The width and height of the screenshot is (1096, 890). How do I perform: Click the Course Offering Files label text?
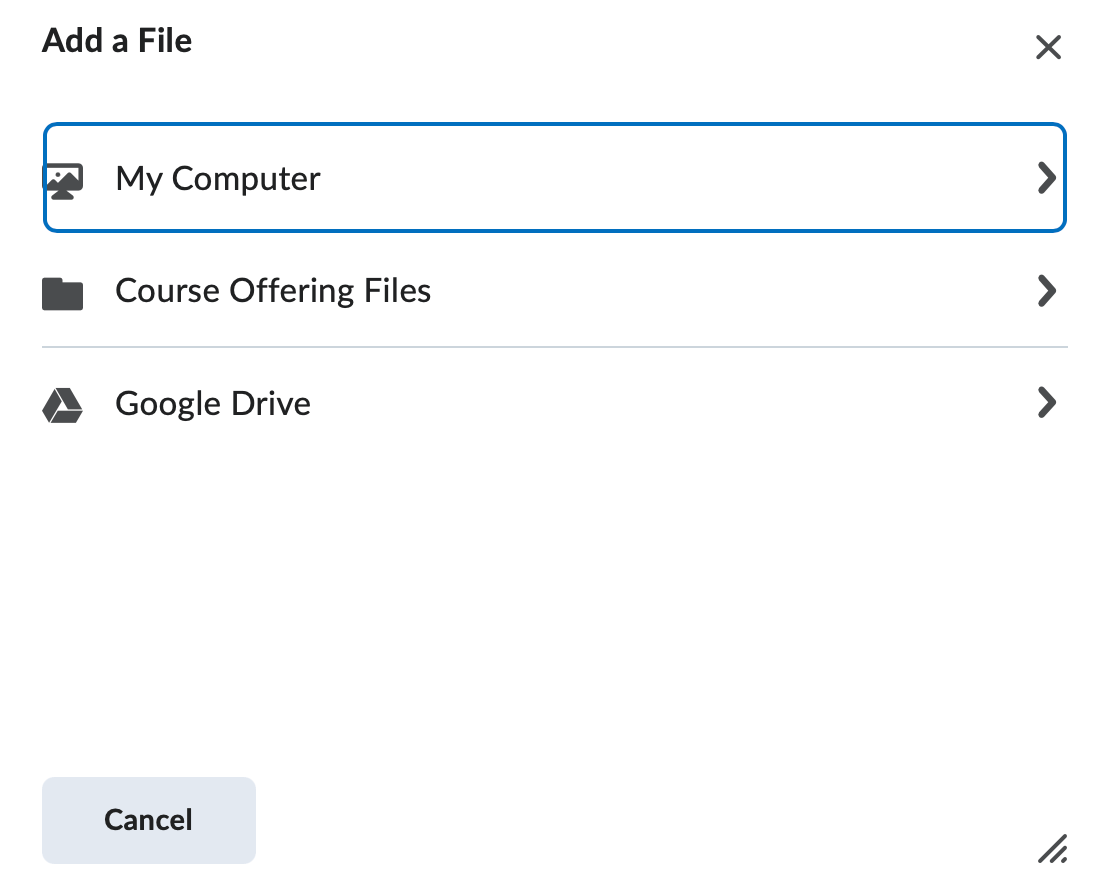[273, 291]
